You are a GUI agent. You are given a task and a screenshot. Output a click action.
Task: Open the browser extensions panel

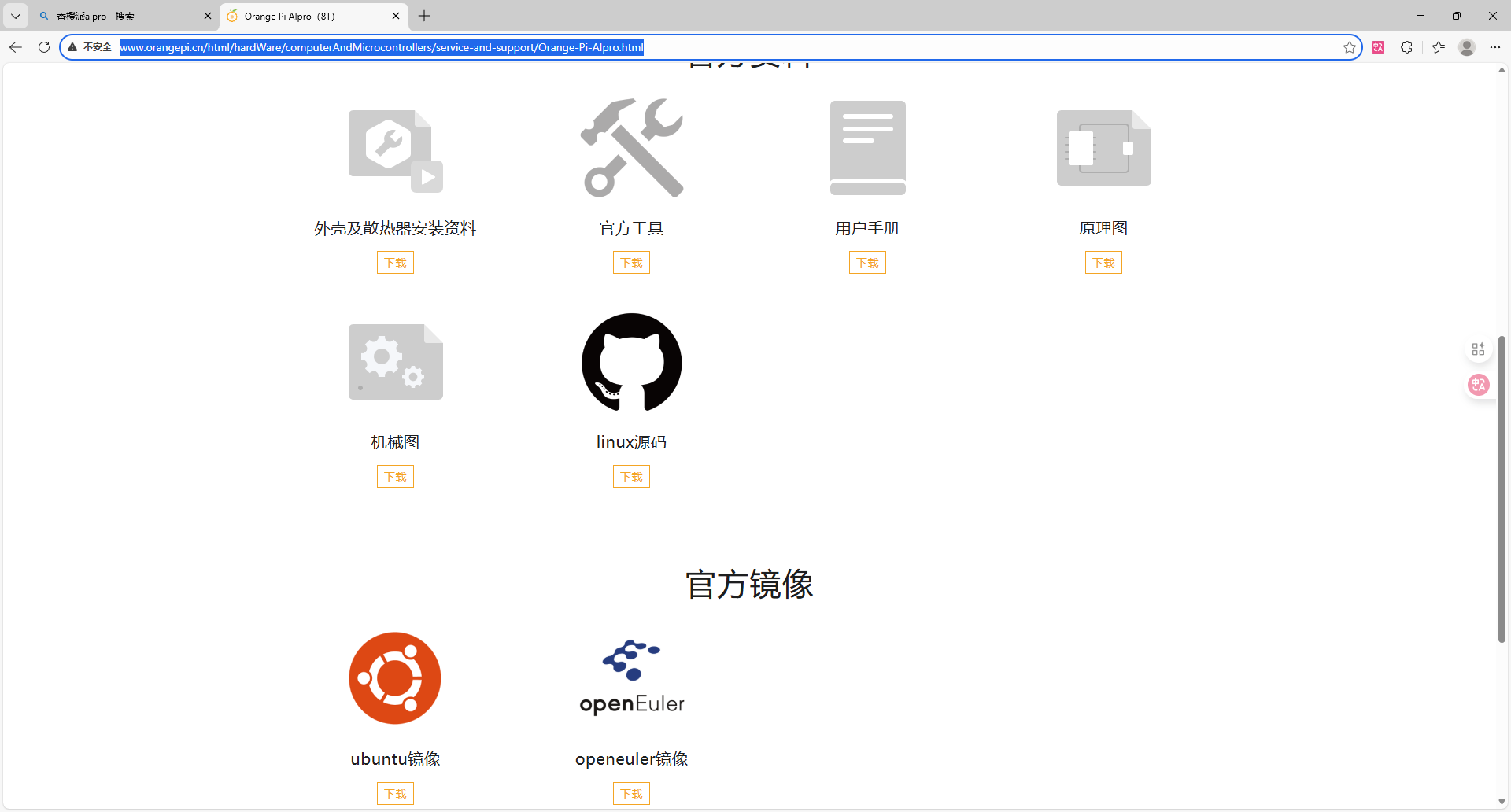click(1408, 47)
